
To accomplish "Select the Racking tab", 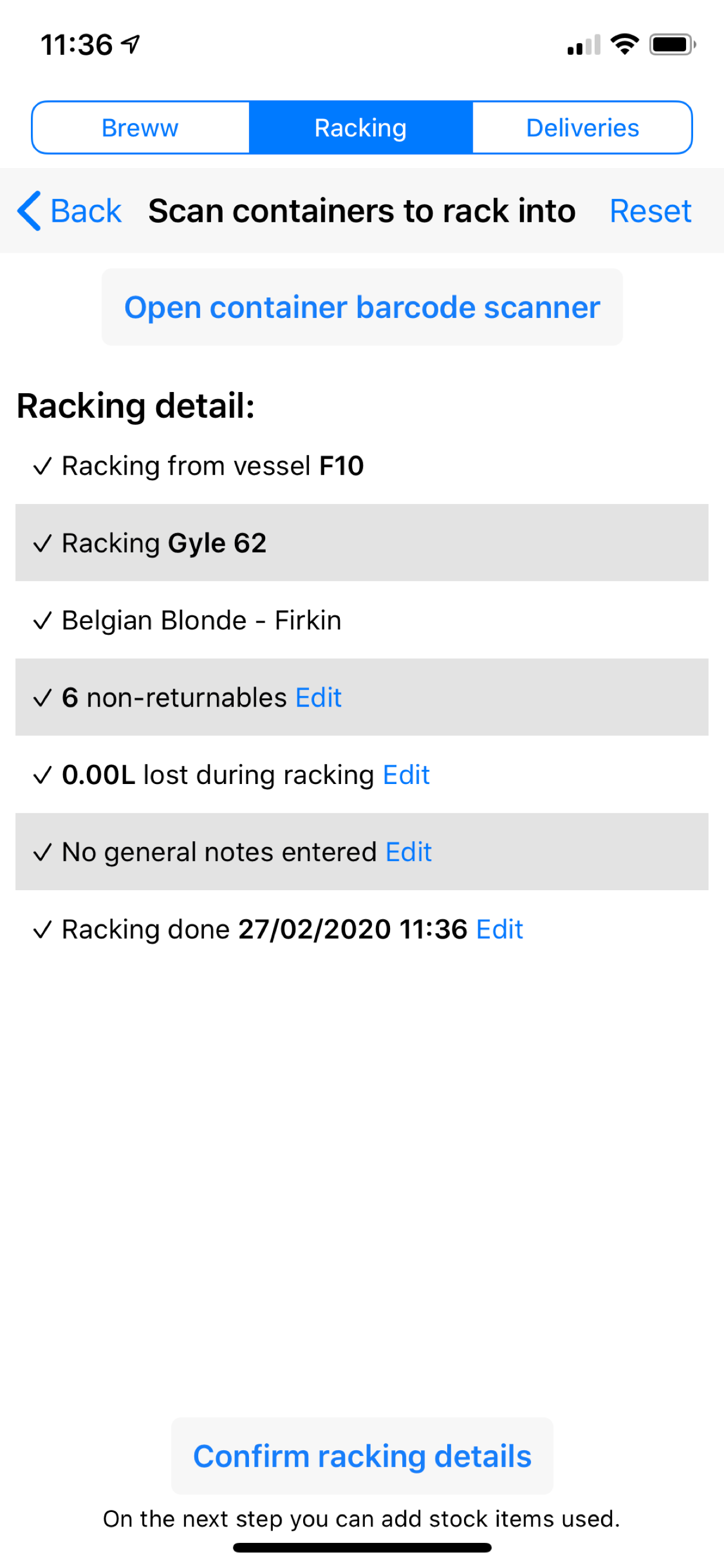I will pos(361,128).
